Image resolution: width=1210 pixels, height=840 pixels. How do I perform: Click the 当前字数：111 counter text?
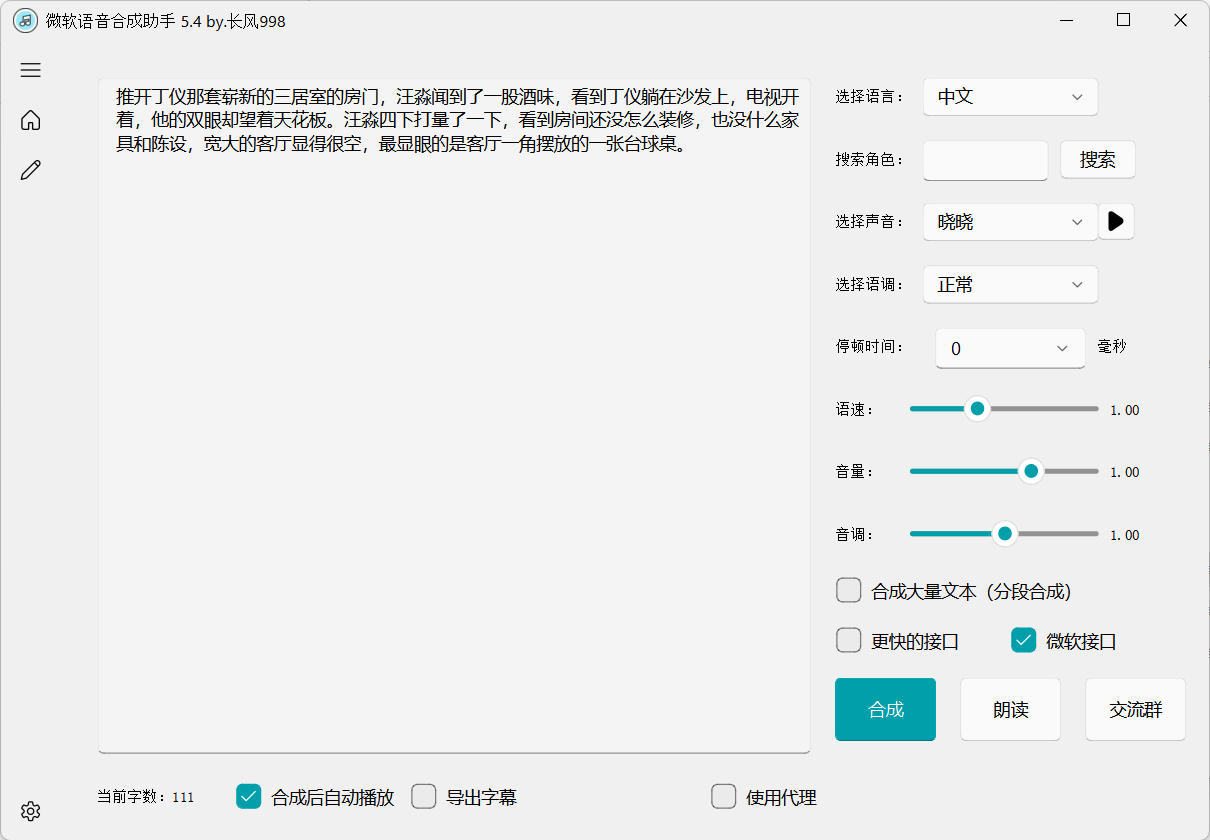click(x=146, y=797)
